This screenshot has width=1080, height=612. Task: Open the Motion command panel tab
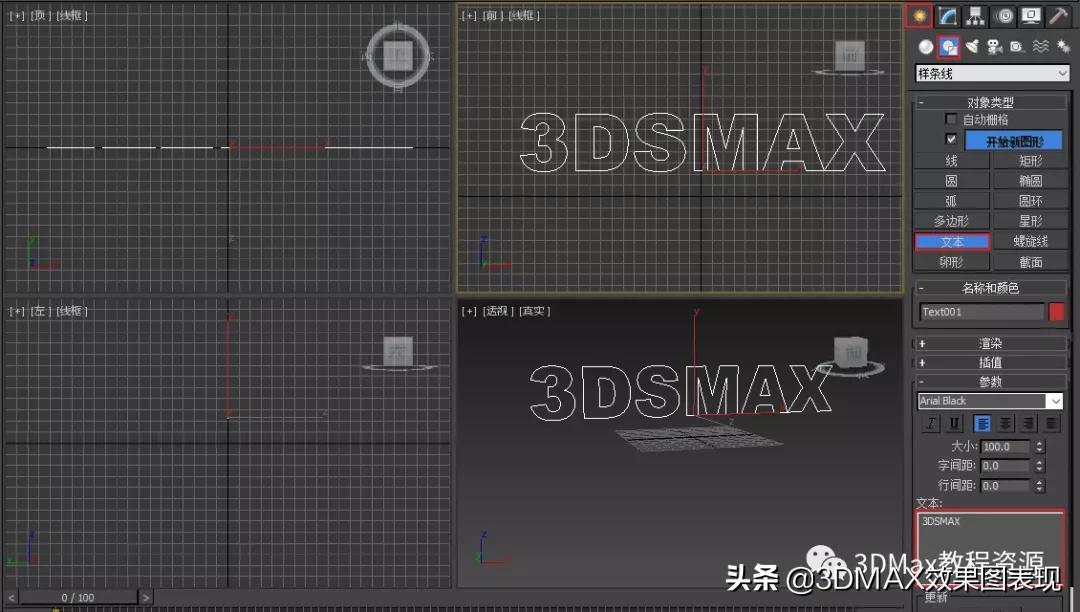pos(1004,16)
